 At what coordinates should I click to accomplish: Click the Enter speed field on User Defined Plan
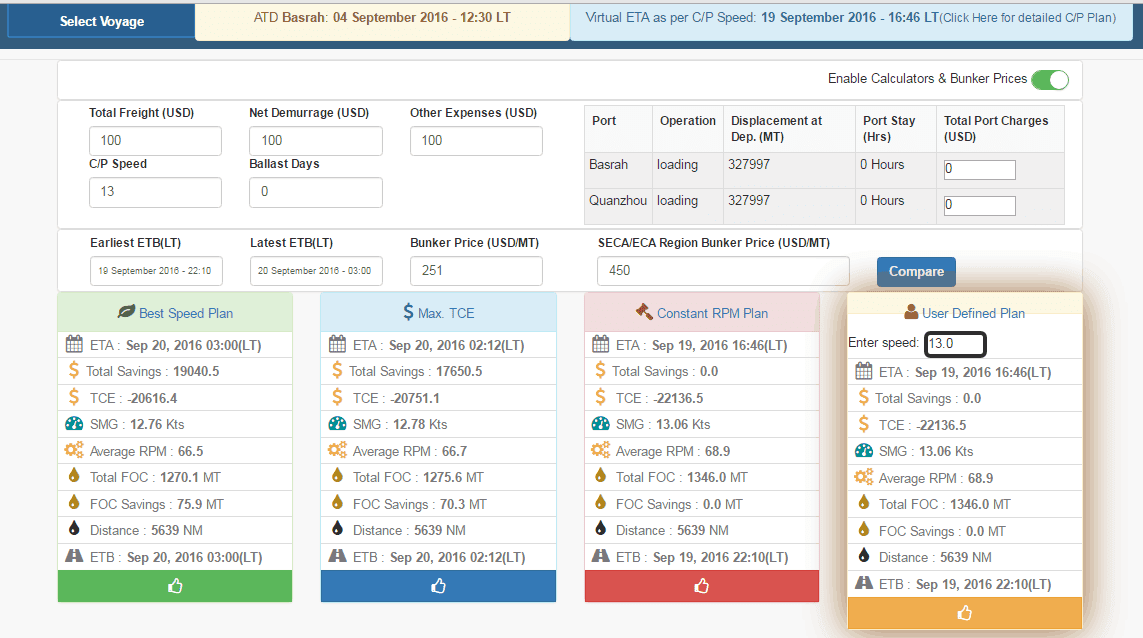coord(955,343)
